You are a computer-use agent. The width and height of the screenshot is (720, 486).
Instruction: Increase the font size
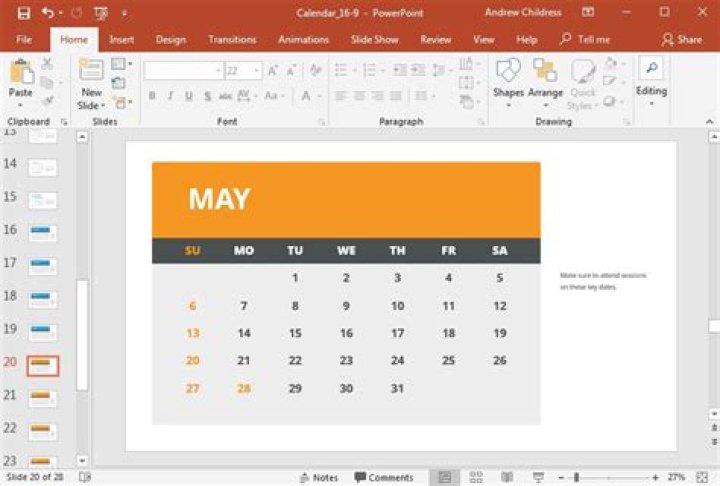pos(273,70)
